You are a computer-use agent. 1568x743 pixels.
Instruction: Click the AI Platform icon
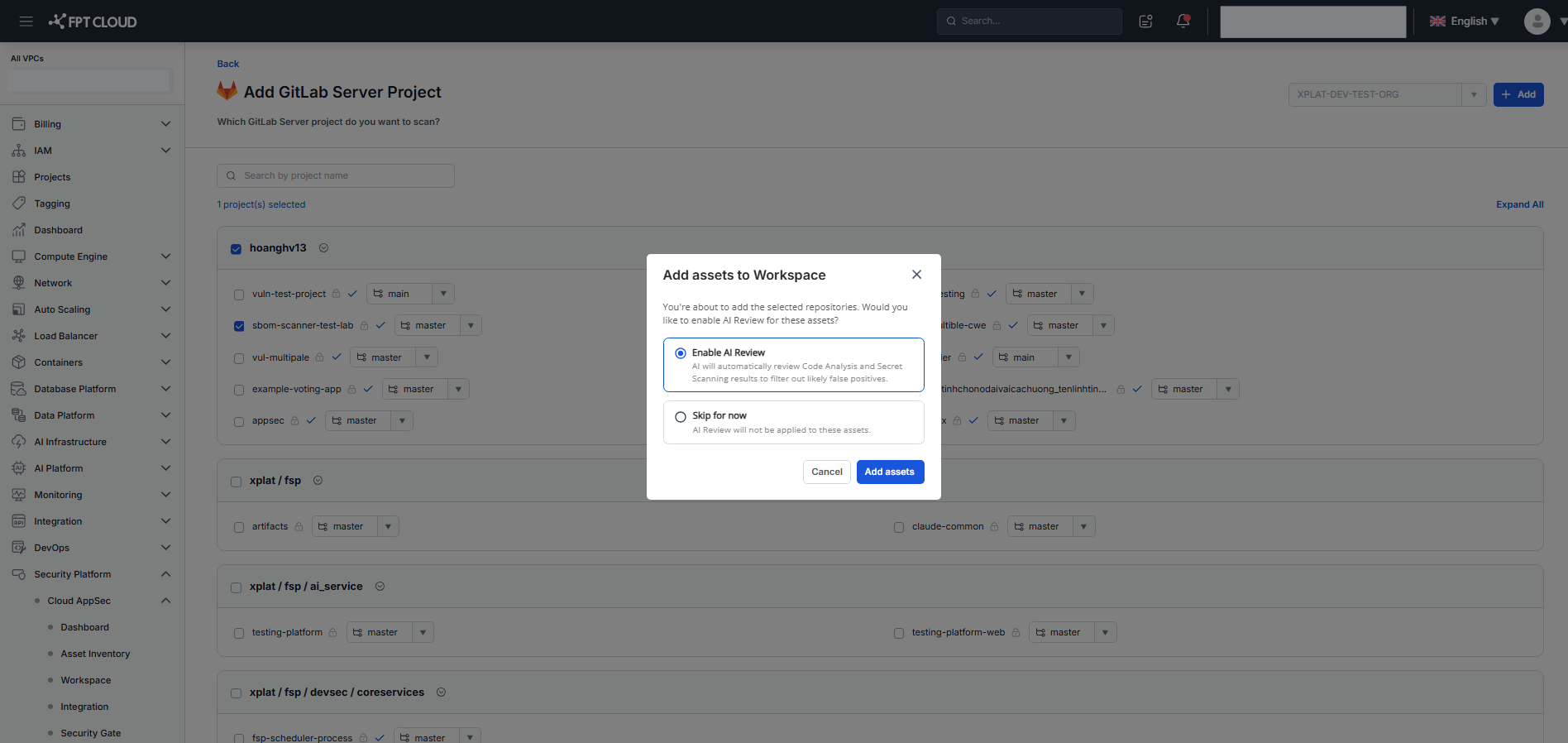(19, 468)
